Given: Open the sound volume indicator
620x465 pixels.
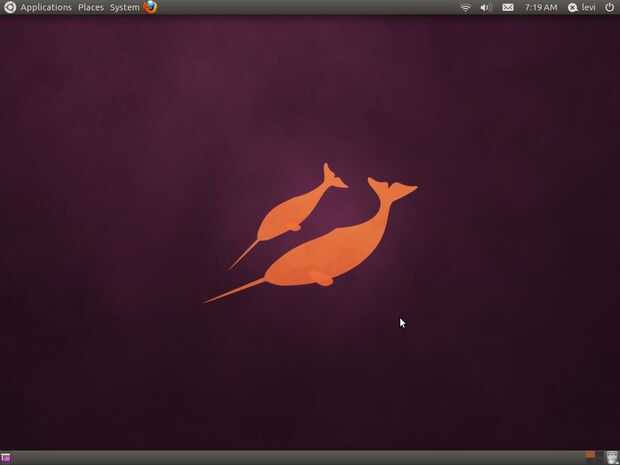Looking at the screenshot, I should (484, 8).
